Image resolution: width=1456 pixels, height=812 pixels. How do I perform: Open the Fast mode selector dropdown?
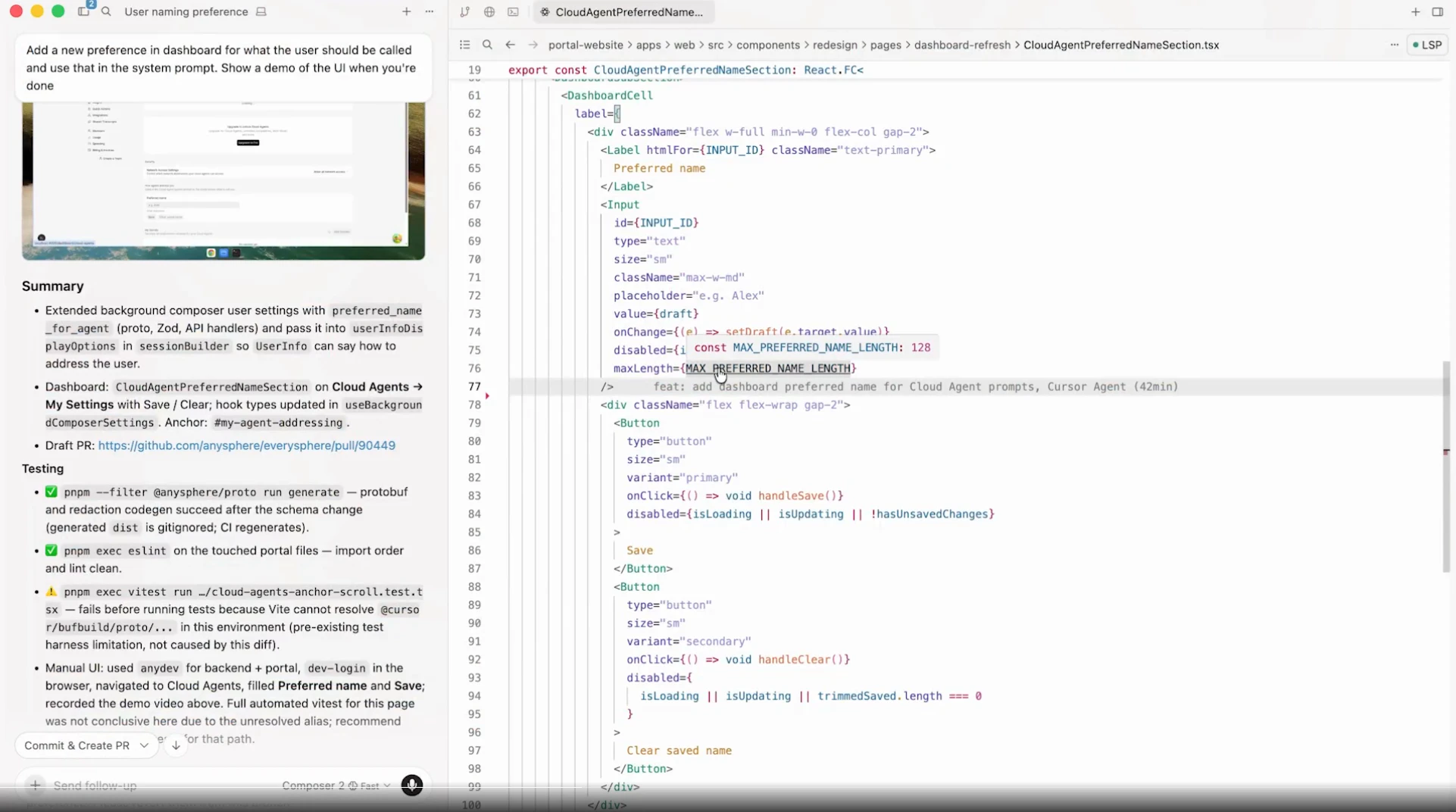376,786
